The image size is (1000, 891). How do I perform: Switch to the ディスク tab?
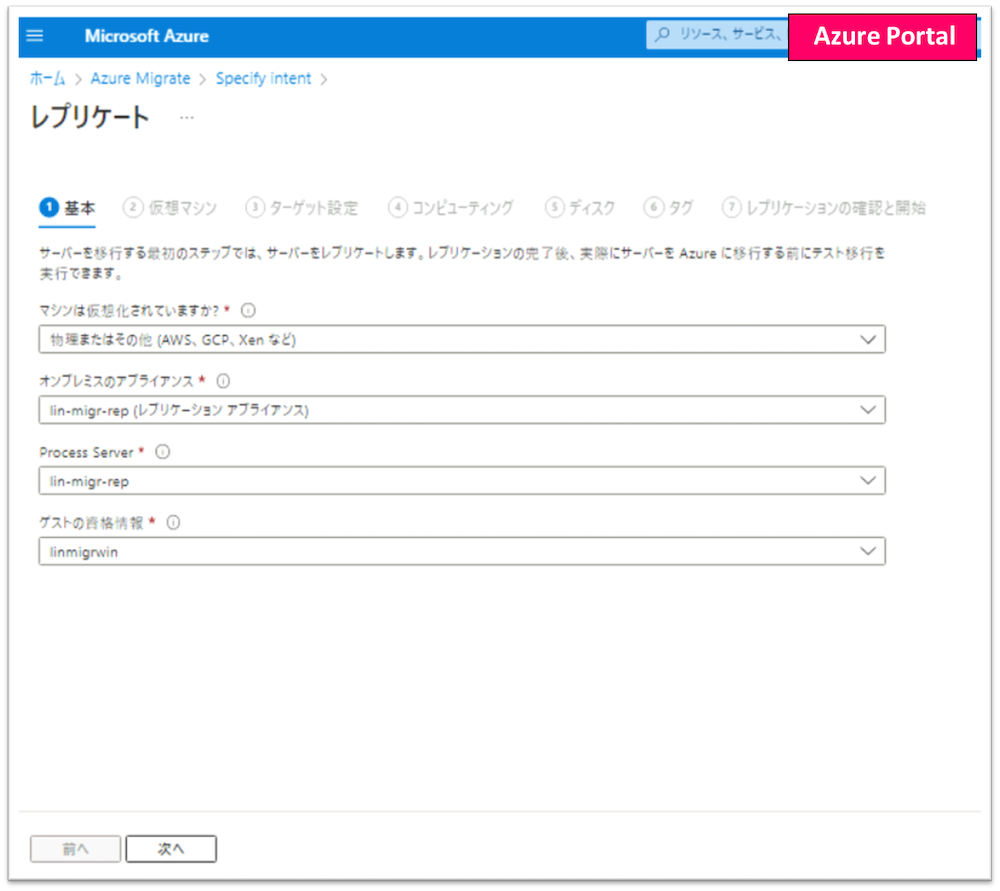[x=580, y=208]
